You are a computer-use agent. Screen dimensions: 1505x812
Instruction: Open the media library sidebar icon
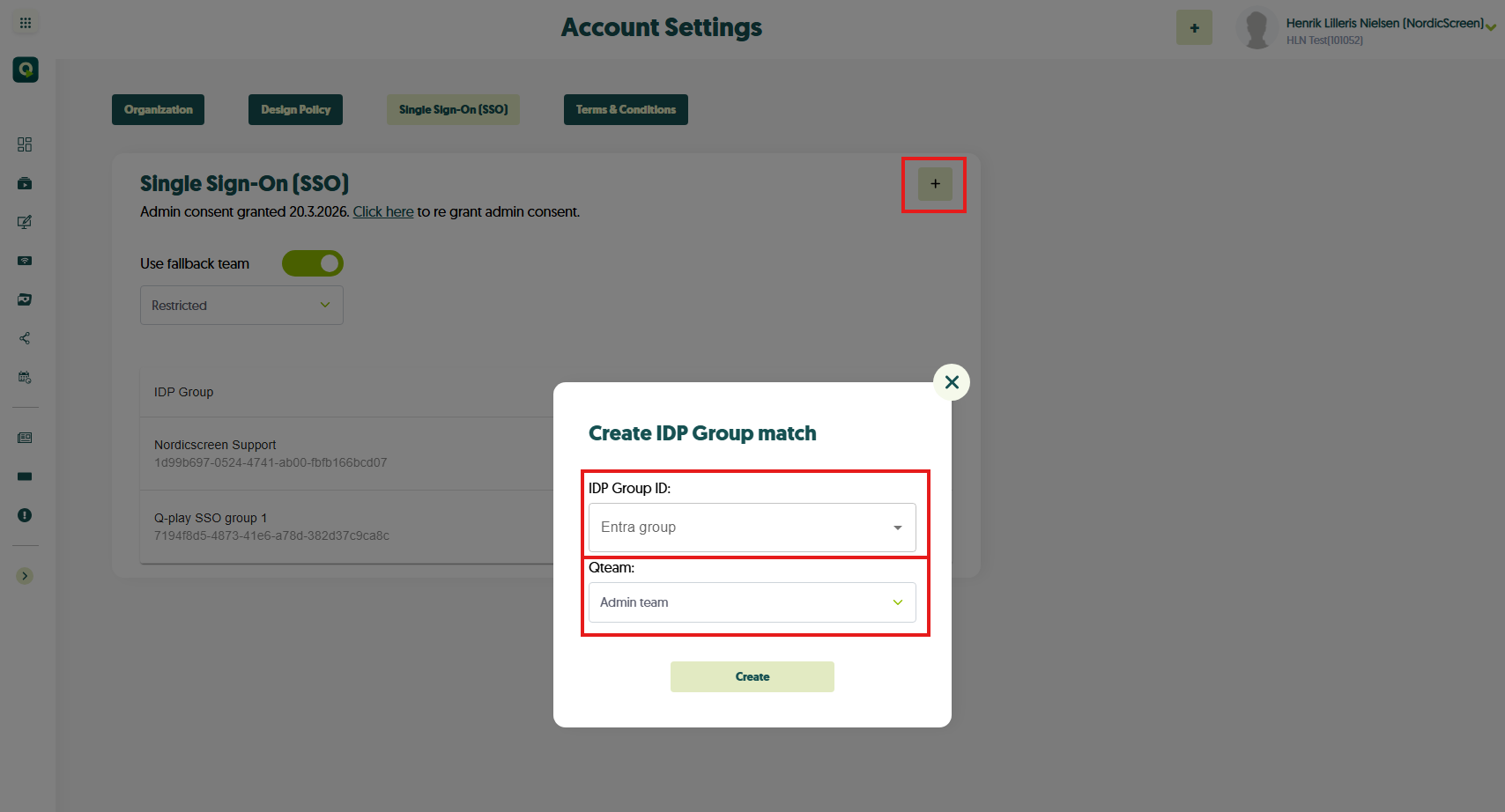pos(25,183)
